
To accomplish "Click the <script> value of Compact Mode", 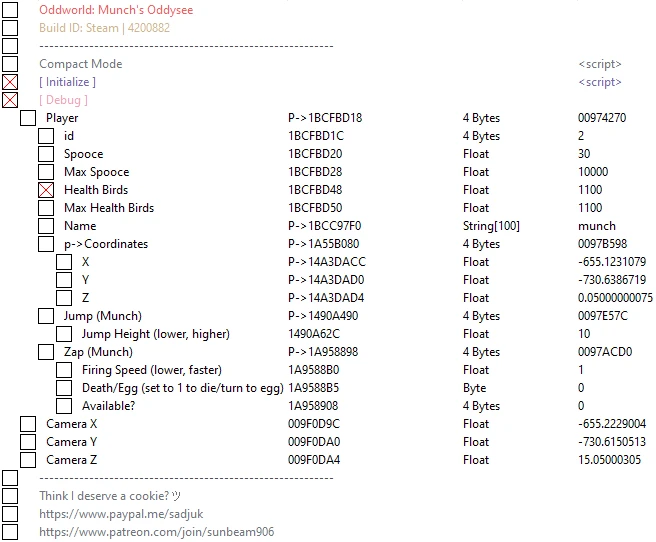I will pyautogui.click(x=600, y=64).
